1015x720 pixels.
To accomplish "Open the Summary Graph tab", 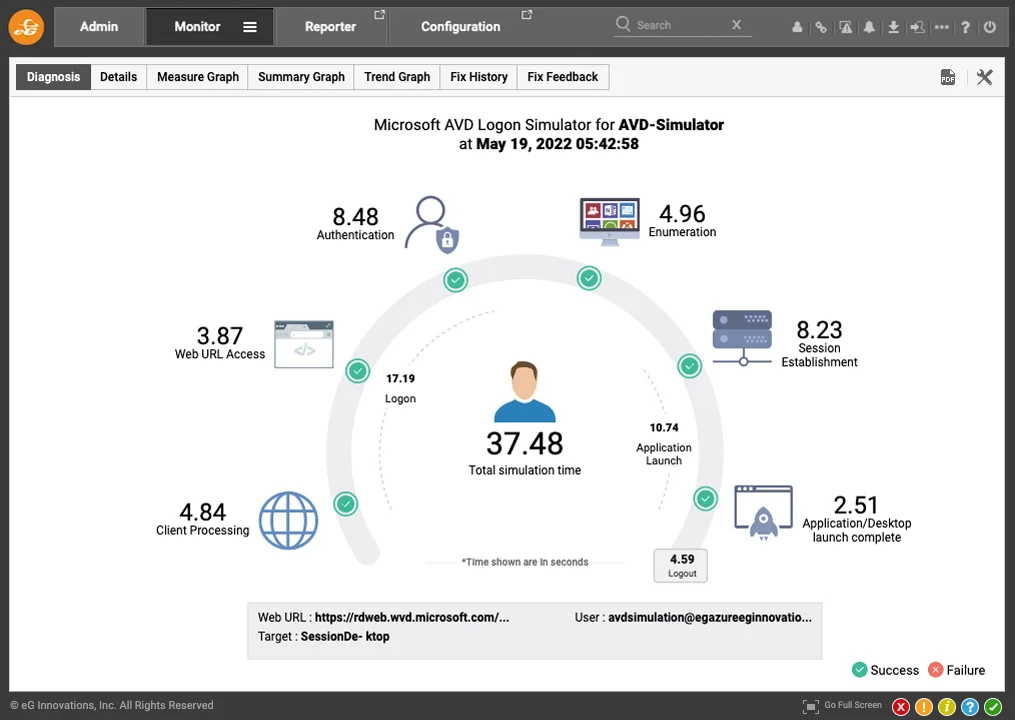I will (x=301, y=77).
